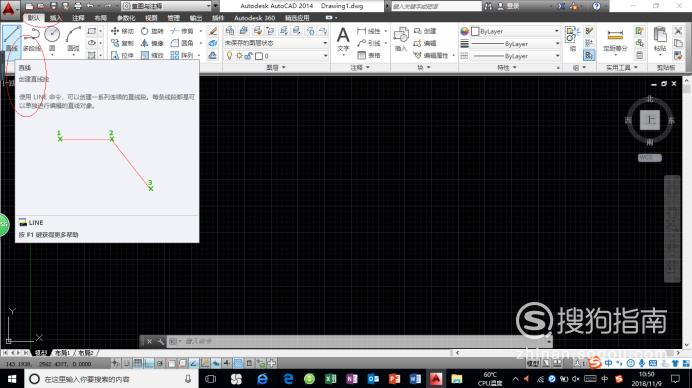Pick the Rotate (旋转) tool
The width and height of the screenshot is (692, 388).
[152, 31]
